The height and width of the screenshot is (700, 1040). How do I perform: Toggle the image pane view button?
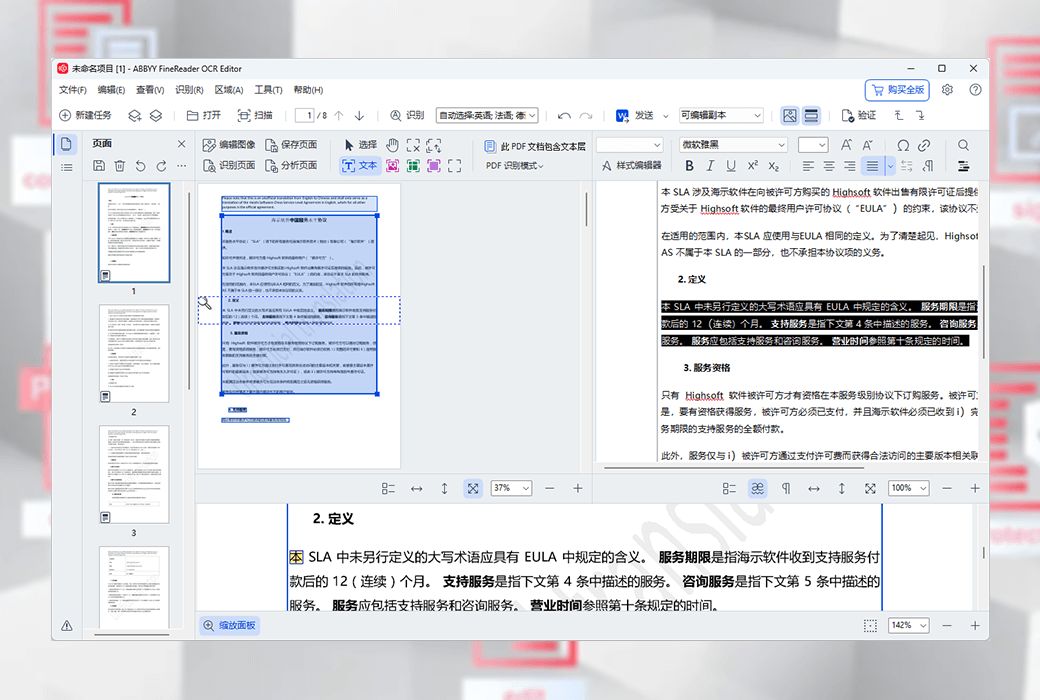(x=789, y=116)
